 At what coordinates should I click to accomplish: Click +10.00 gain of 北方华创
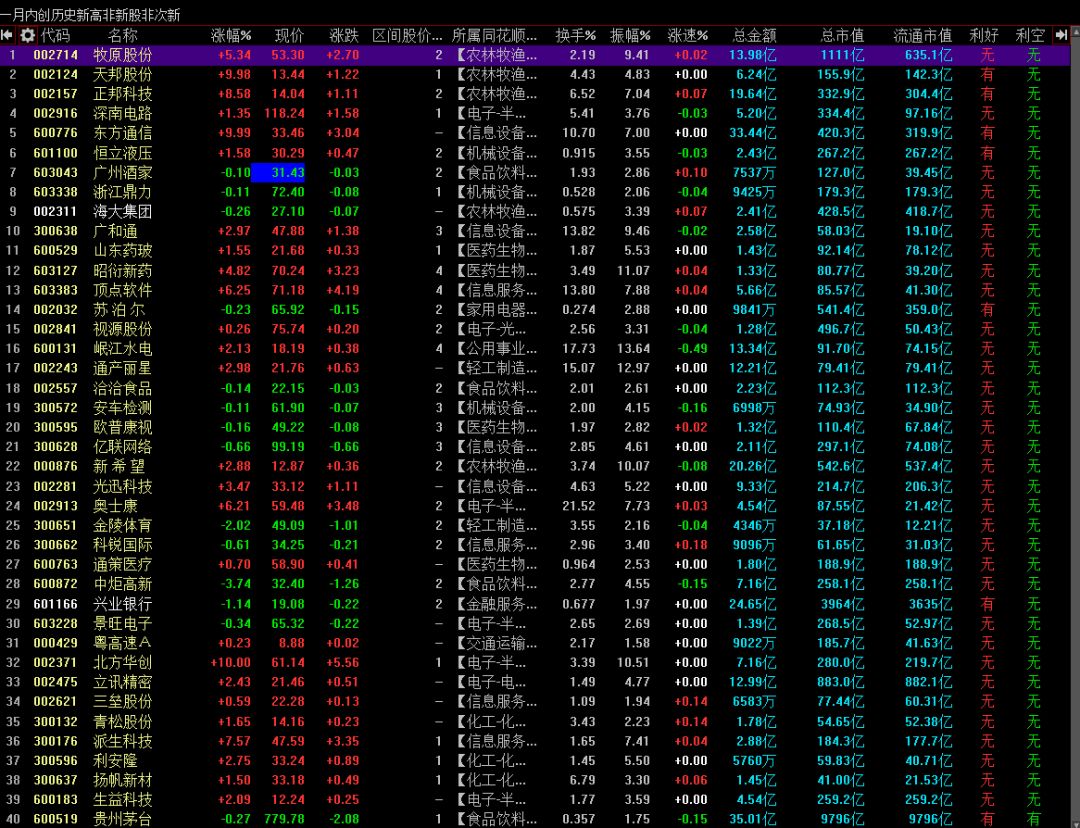231,663
